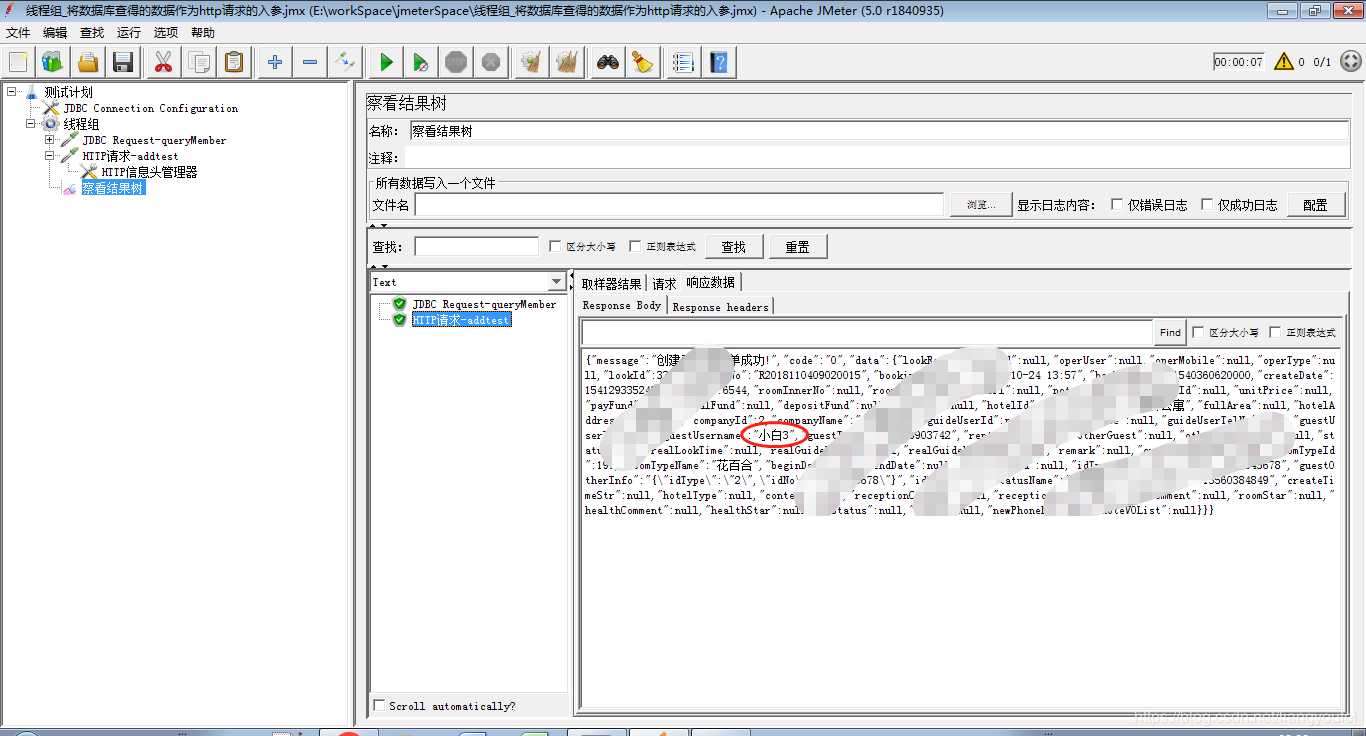The image size is (1366, 736).
Task: Open the 运行 menu
Action: [x=129, y=33]
